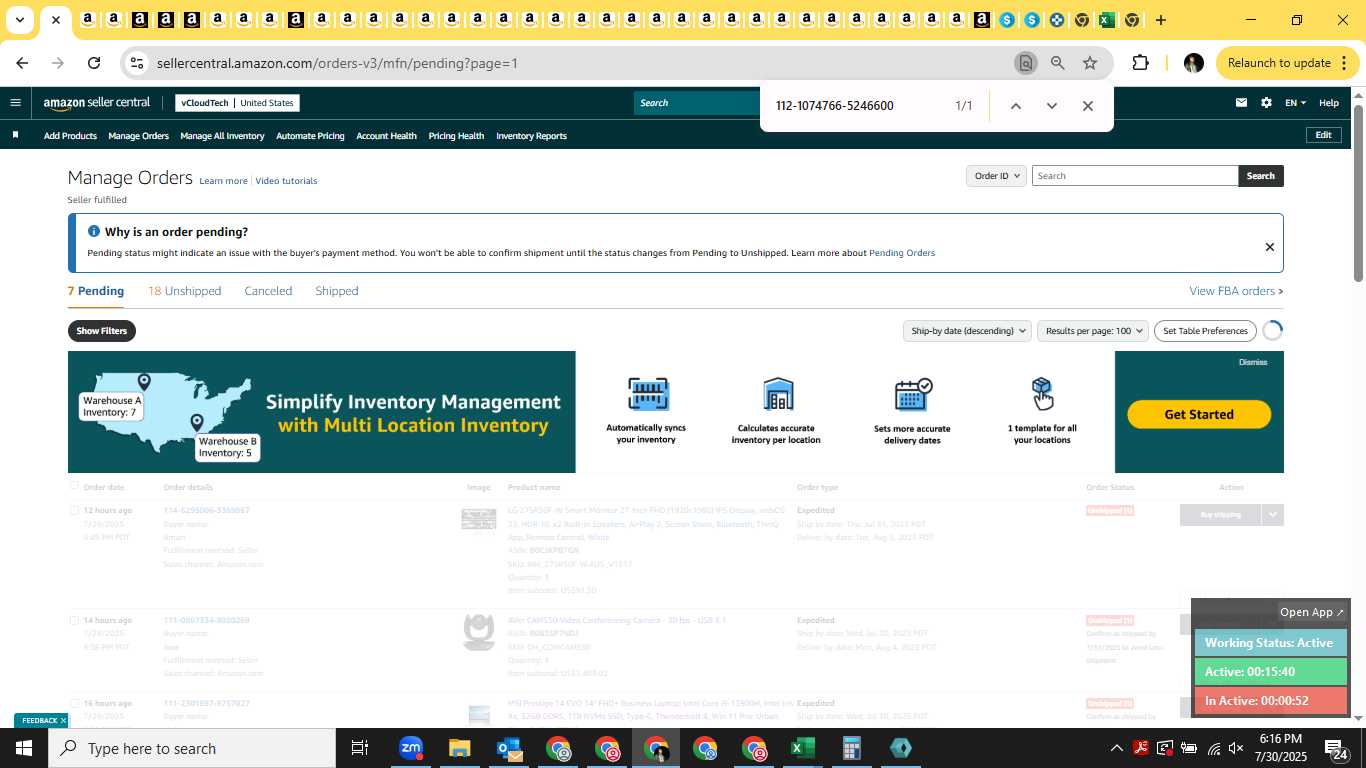This screenshot has height=768, width=1366.
Task: Open the View FBA orders link
Action: coord(1236,291)
